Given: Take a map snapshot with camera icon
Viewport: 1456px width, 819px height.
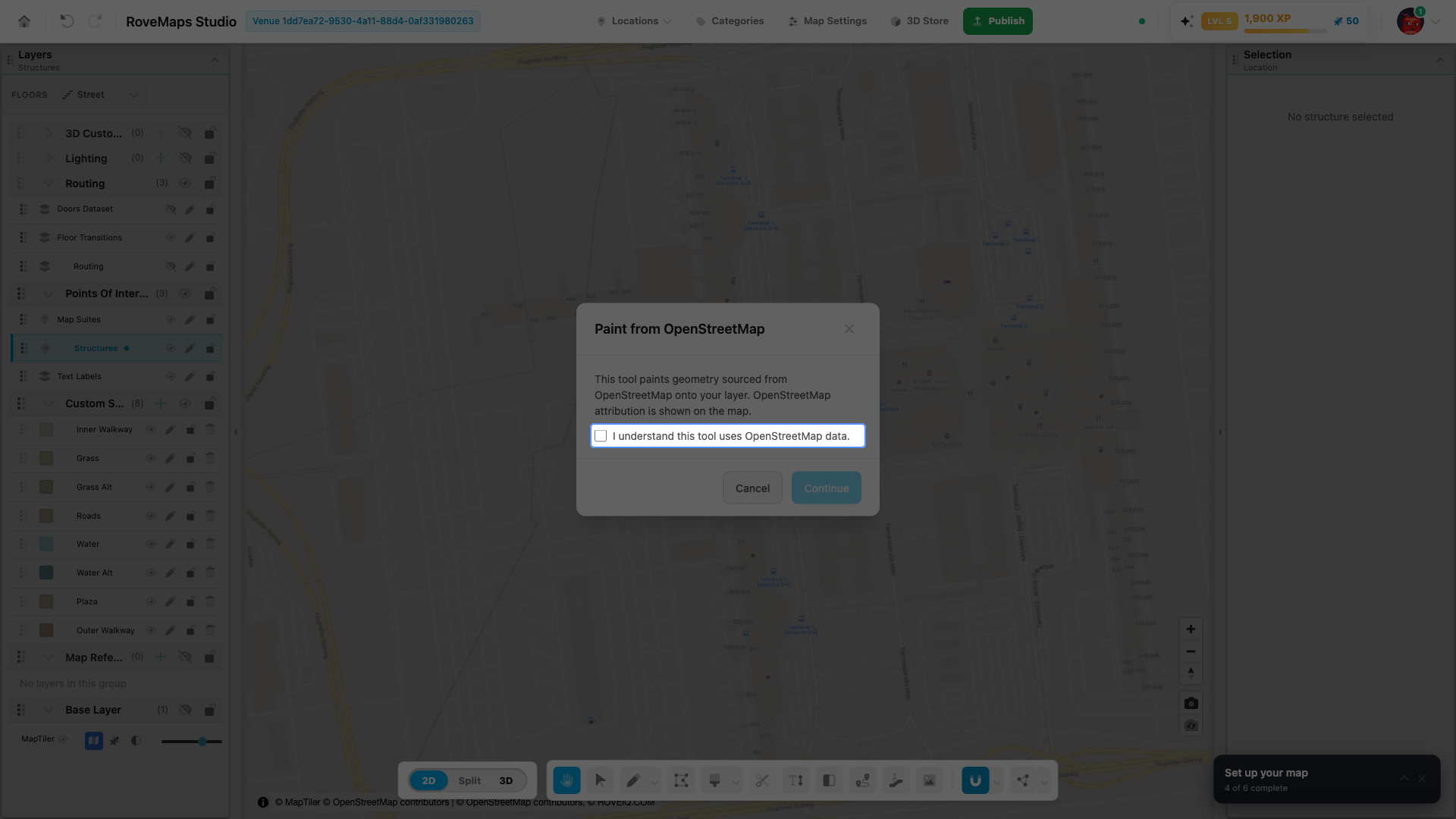Looking at the screenshot, I should (1191, 703).
